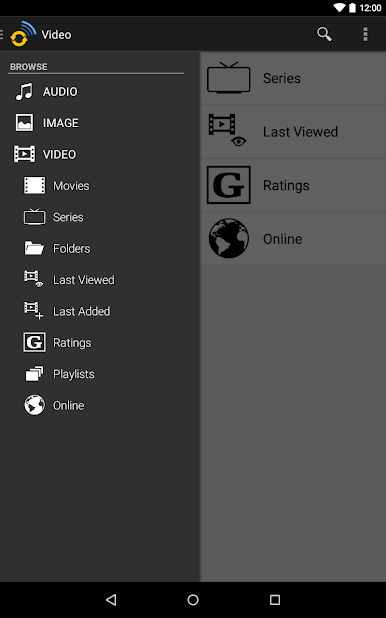Tap the music note icon beside AUDIO

point(24,91)
